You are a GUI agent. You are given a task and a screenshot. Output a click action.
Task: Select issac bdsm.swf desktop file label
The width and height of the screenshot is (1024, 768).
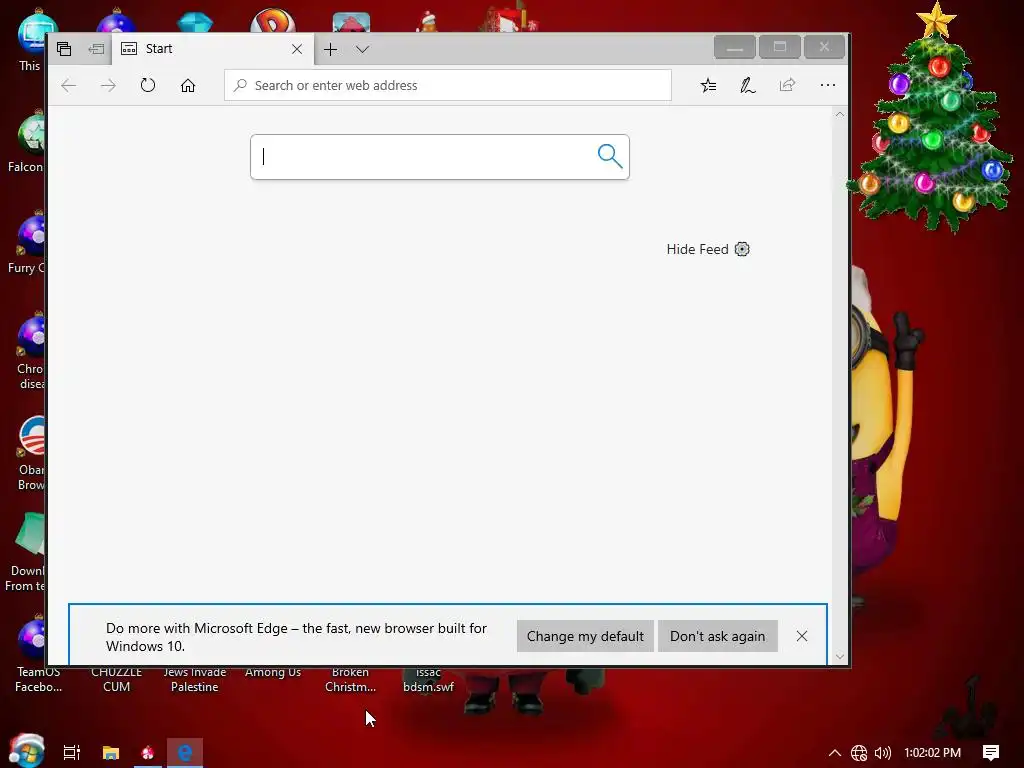[428, 679]
